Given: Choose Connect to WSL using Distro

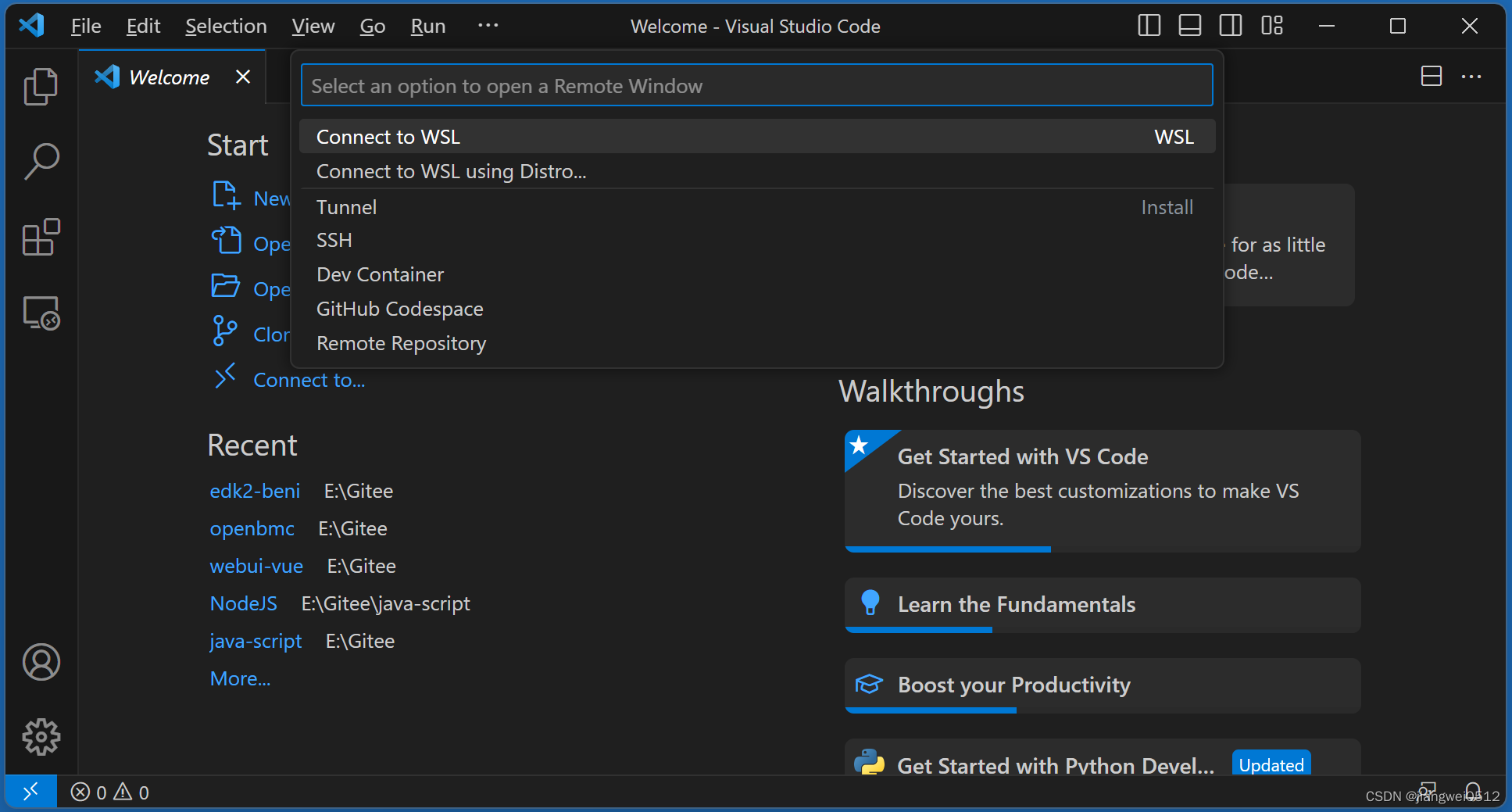Looking at the screenshot, I should click(x=756, y=171).
